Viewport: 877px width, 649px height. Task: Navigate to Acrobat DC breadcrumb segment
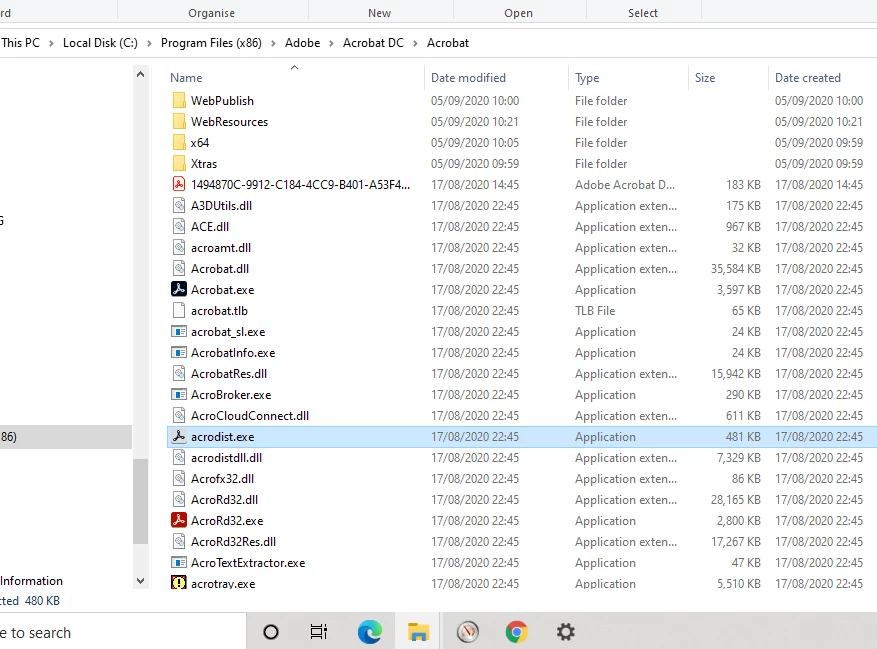click(x=373, y=43)
